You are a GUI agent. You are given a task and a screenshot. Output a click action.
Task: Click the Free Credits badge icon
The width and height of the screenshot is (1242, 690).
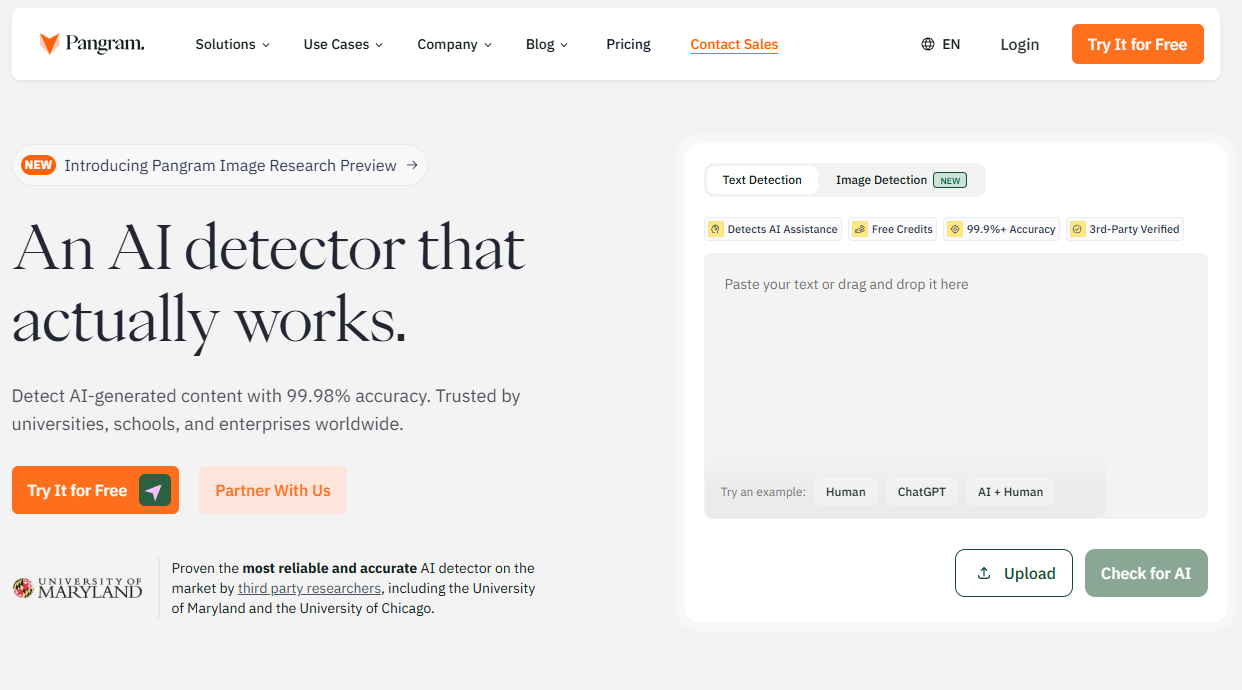coord(860,229)
